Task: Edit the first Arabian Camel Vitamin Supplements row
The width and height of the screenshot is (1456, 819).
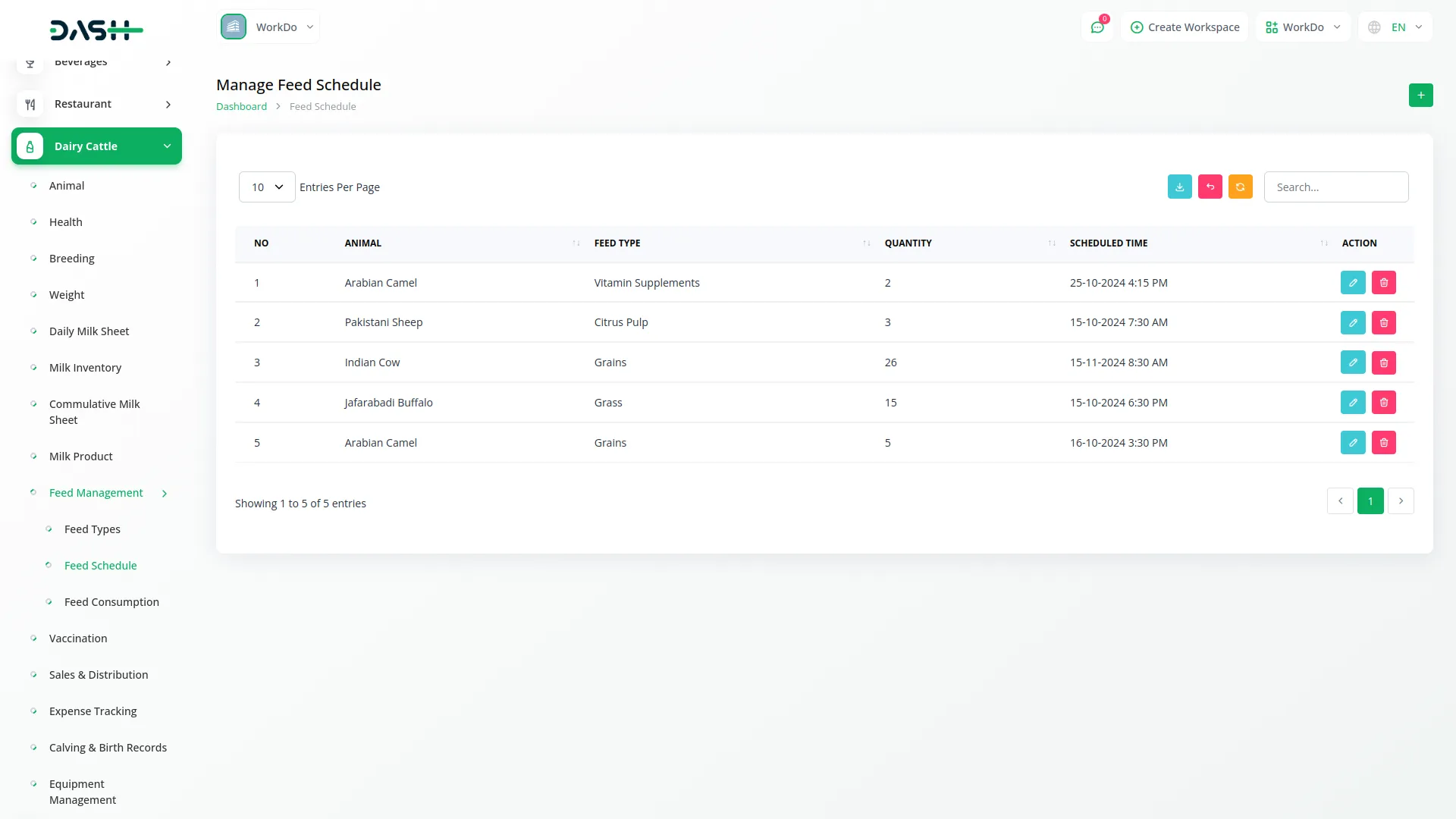Action: coord(1352,283)
